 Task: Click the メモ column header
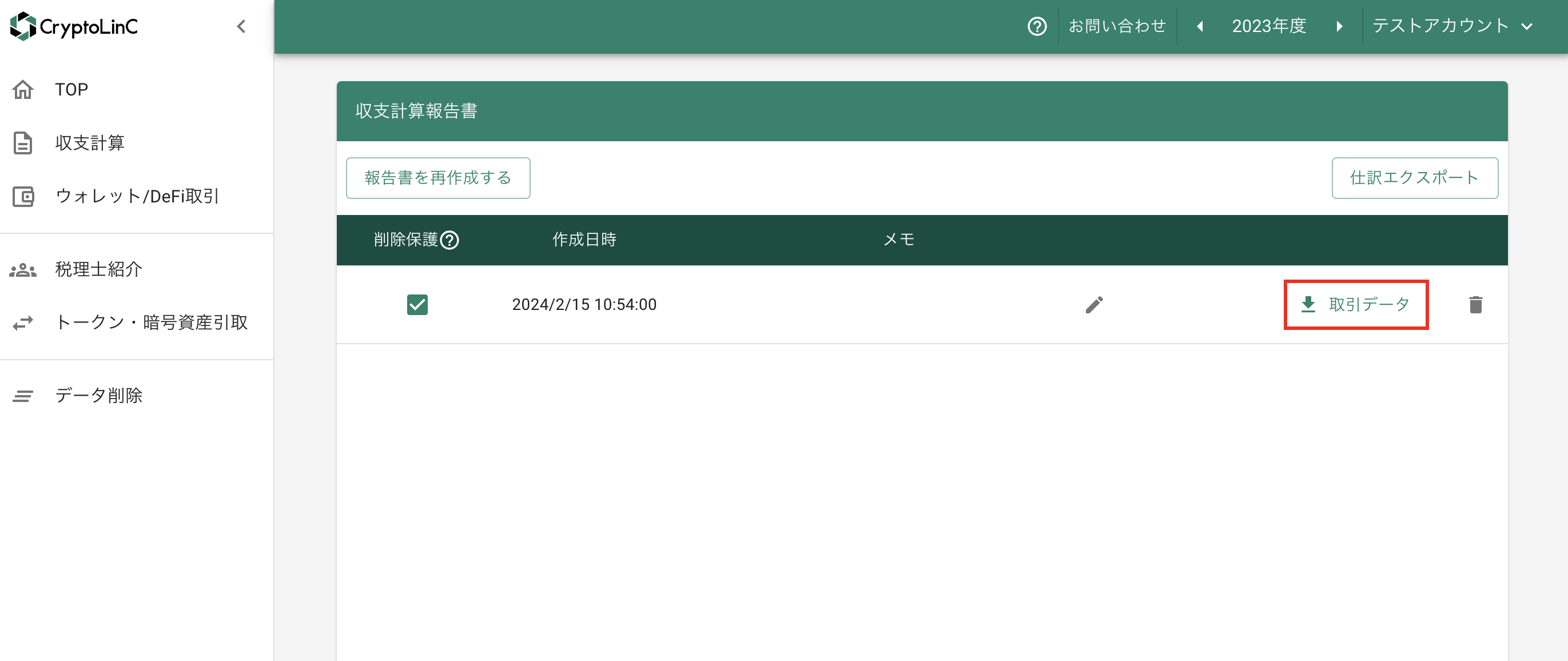coord(898,240)
